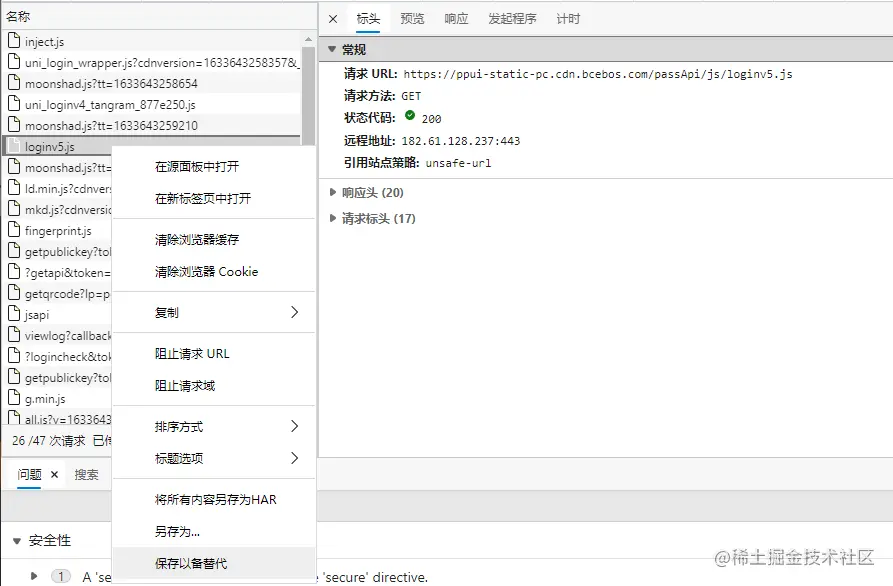
Task: Click the request URL loginv5.js value
Action: pos(598,74)
